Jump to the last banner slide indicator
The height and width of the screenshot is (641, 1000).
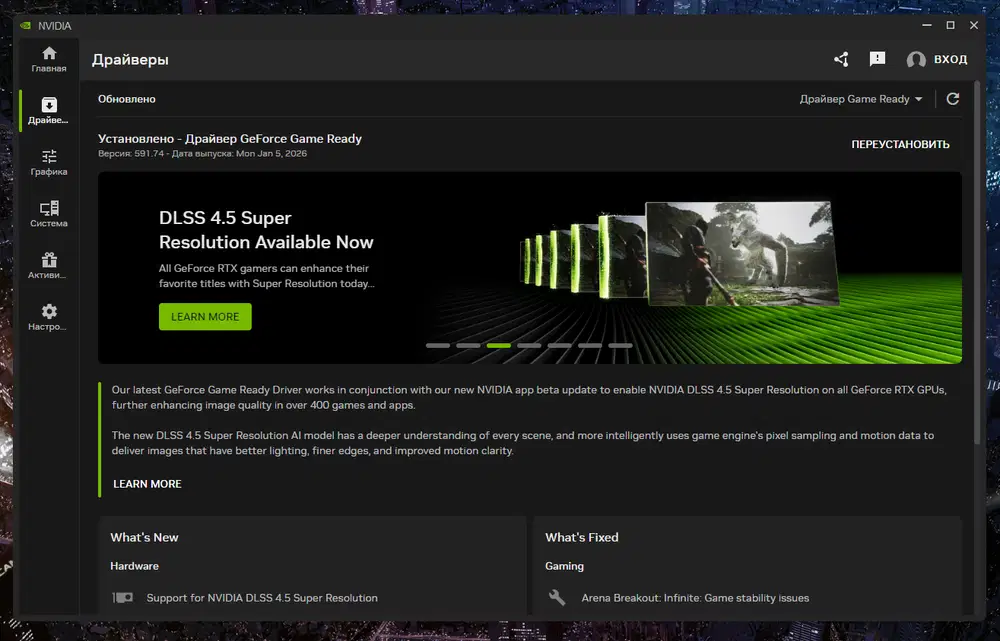pos(621,346)
